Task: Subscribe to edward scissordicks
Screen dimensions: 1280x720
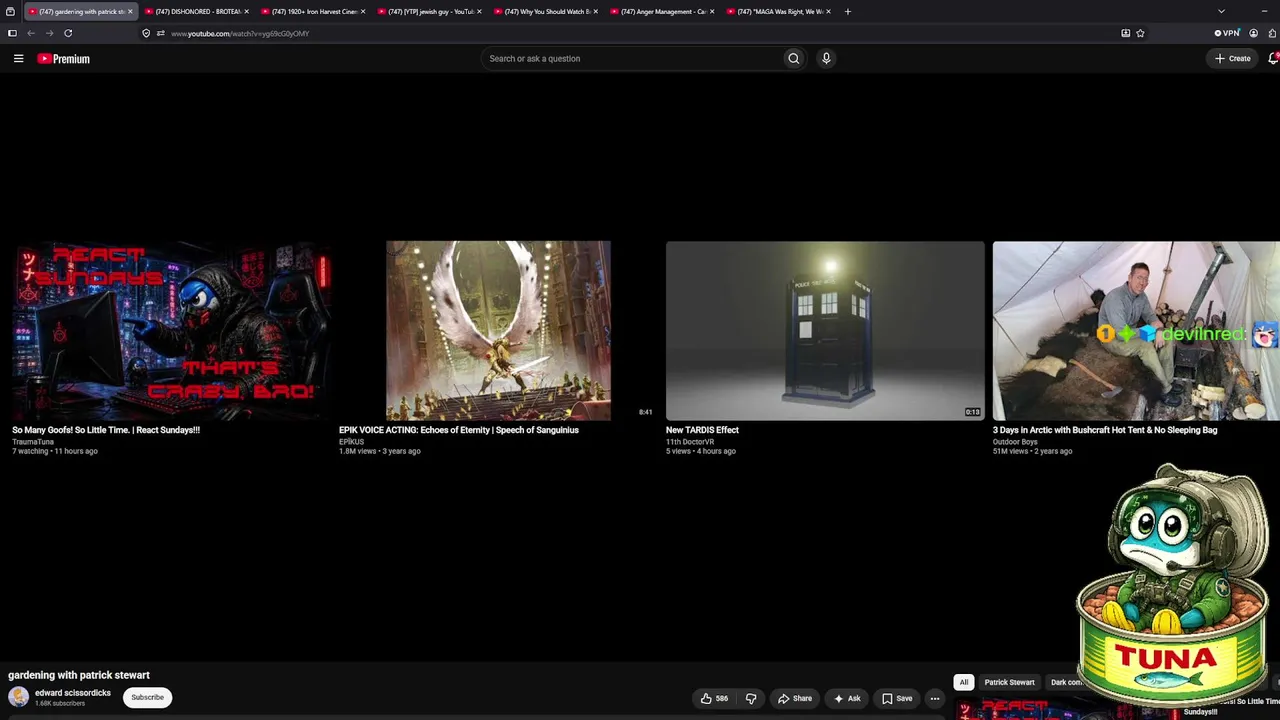Action: [147, 697]
